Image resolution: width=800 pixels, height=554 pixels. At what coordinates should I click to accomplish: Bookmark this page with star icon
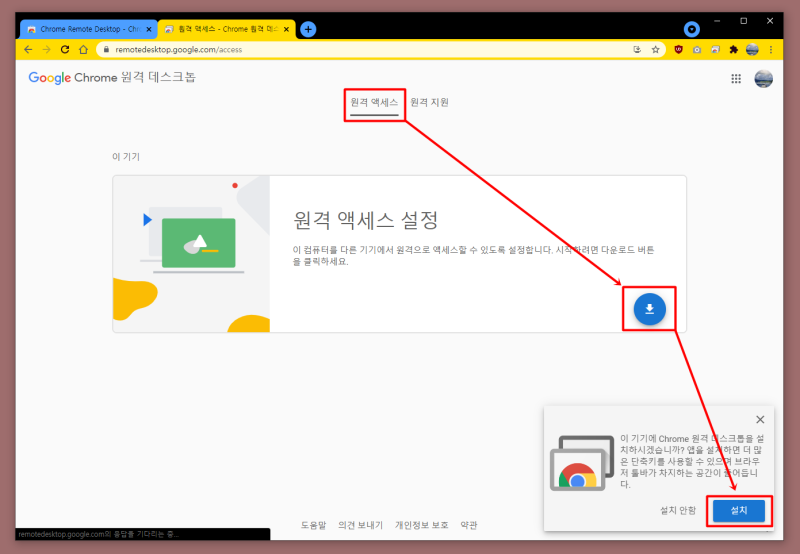click(x=656, y=49)
